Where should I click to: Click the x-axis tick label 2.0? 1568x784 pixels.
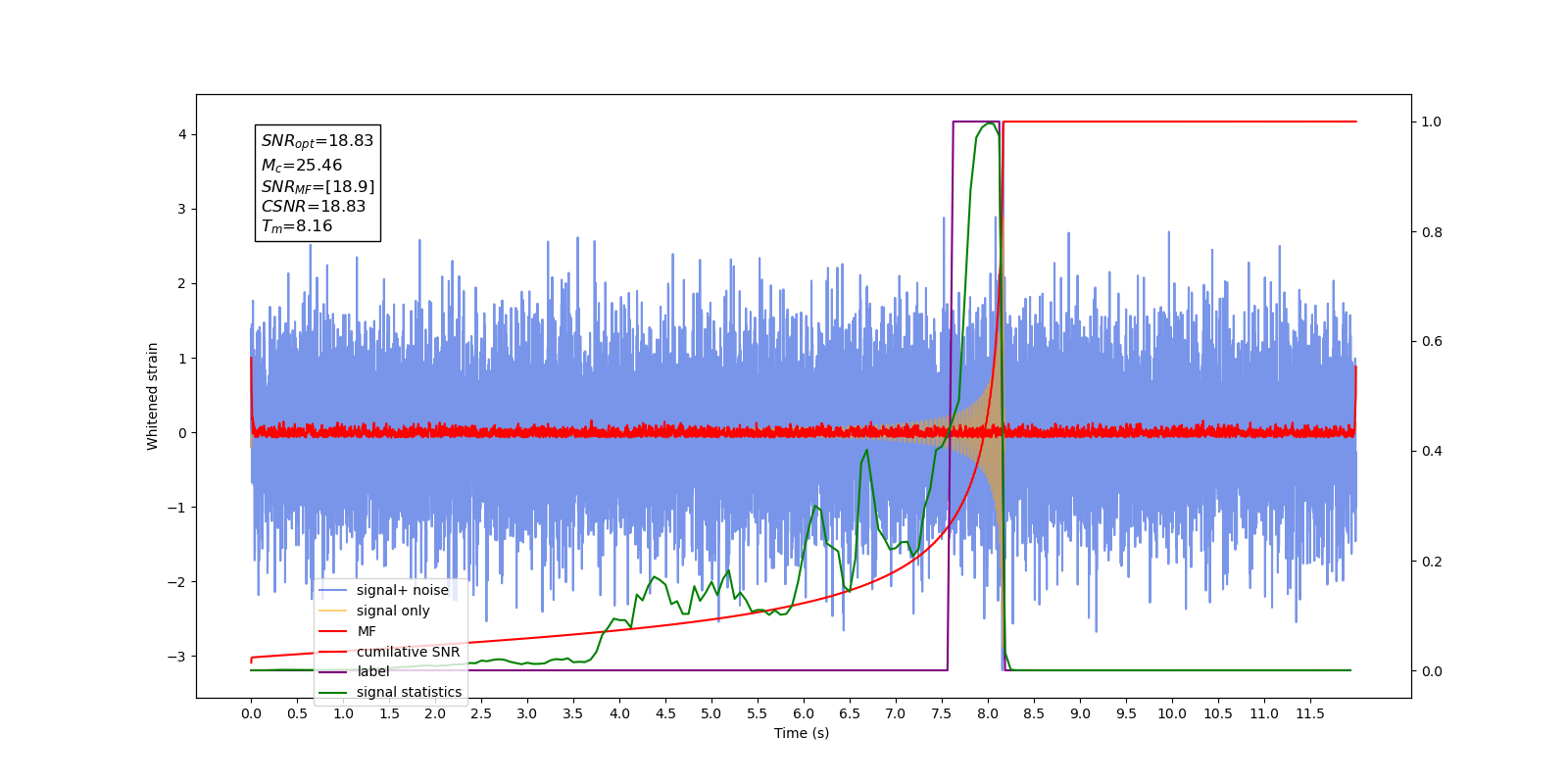(x=435, y=713)
